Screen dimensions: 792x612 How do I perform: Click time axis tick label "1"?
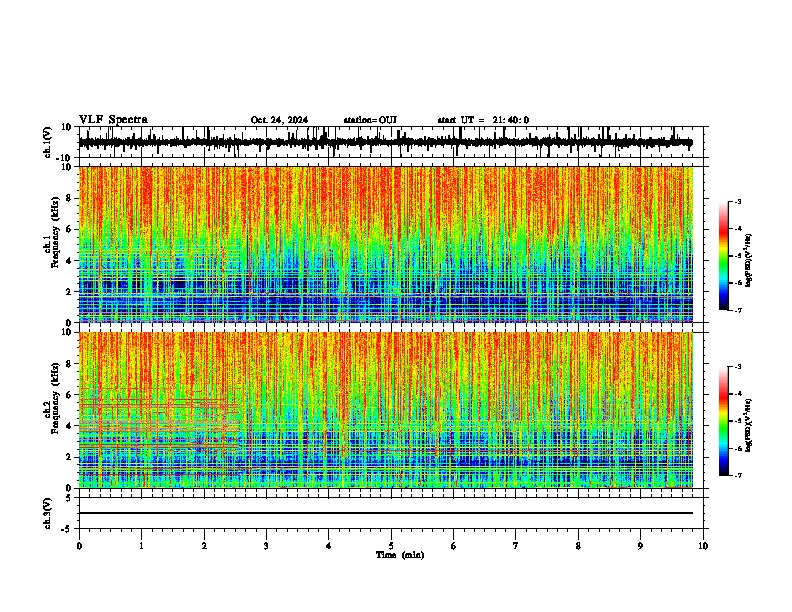[x=141, y=546]
